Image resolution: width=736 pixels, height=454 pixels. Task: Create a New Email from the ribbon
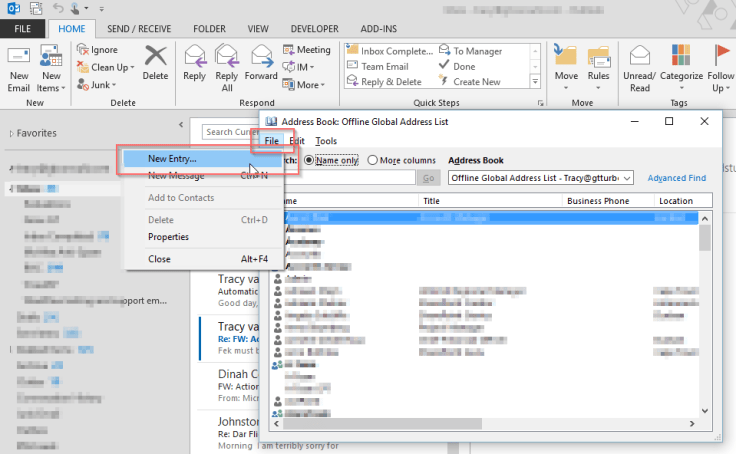coord(18,69)
